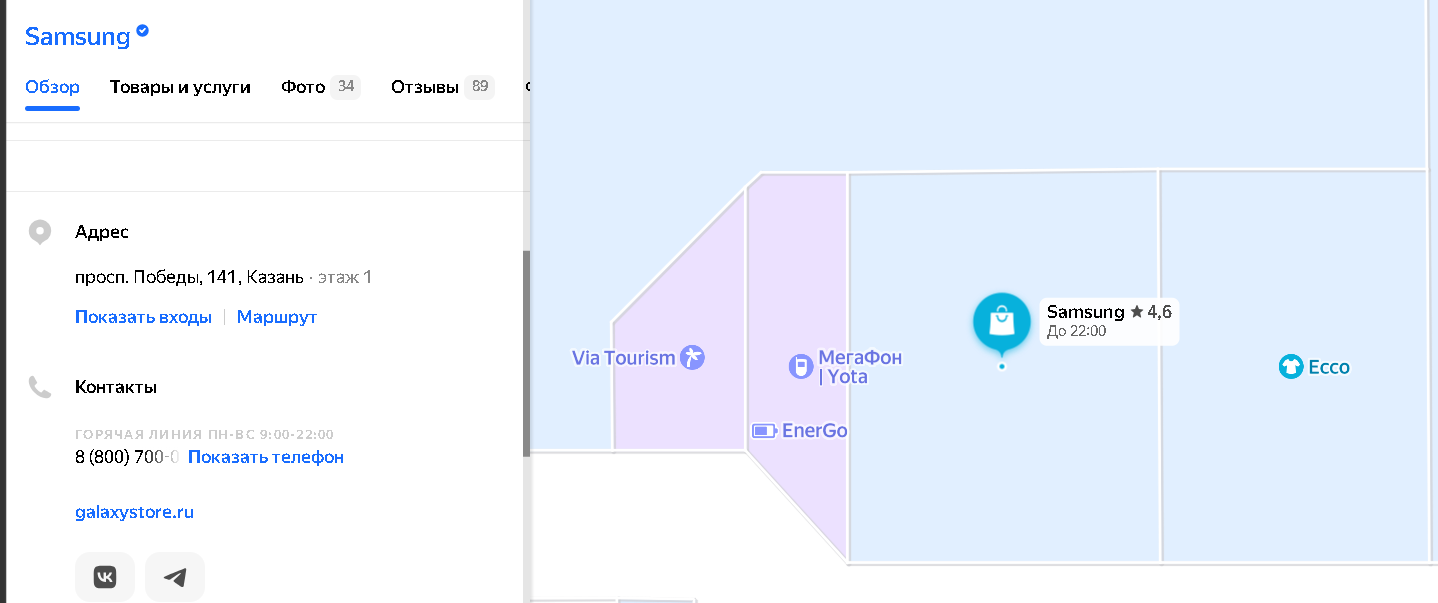Image resolution: width=1438 pixels, height=603 pixels.
Task: Click the sidebar vertical scrollbar
Action: point(527,353)
